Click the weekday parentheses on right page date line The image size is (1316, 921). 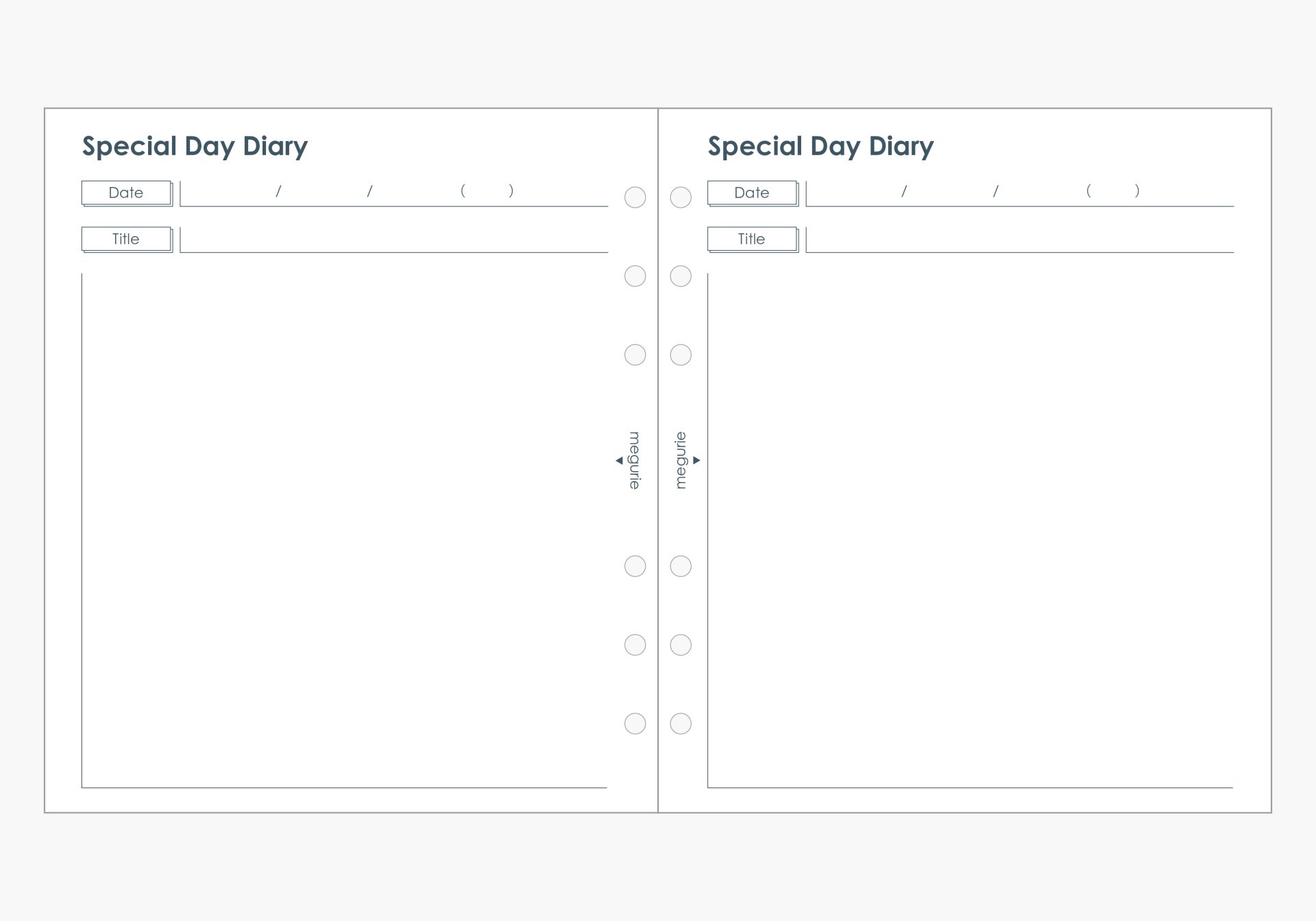pos(1112,191)
